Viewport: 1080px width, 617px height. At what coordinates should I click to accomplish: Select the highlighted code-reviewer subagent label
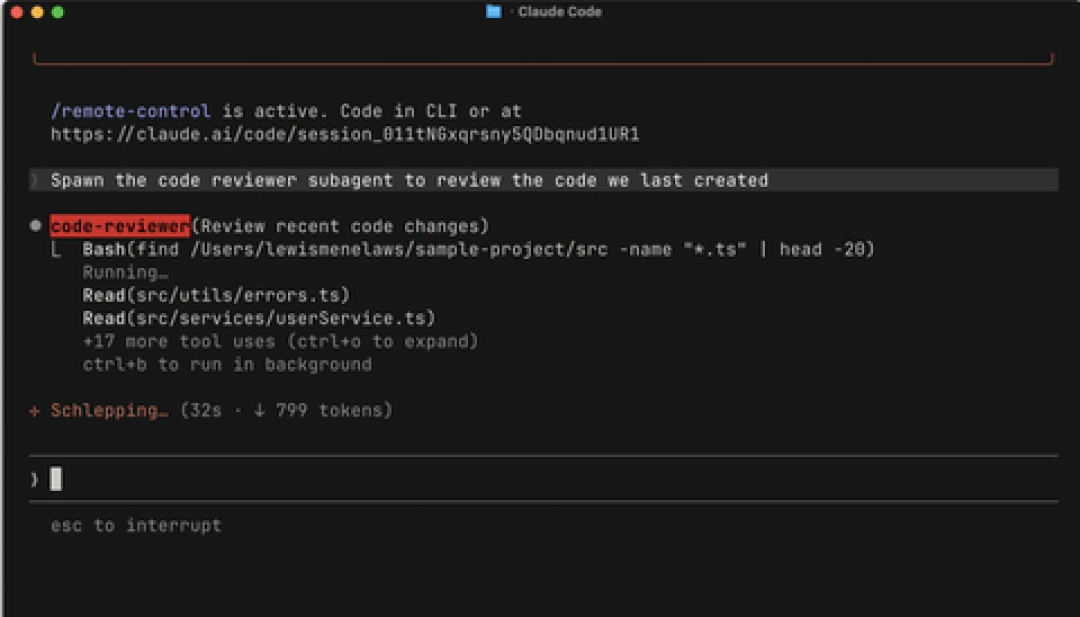click(x=120, y=226)
